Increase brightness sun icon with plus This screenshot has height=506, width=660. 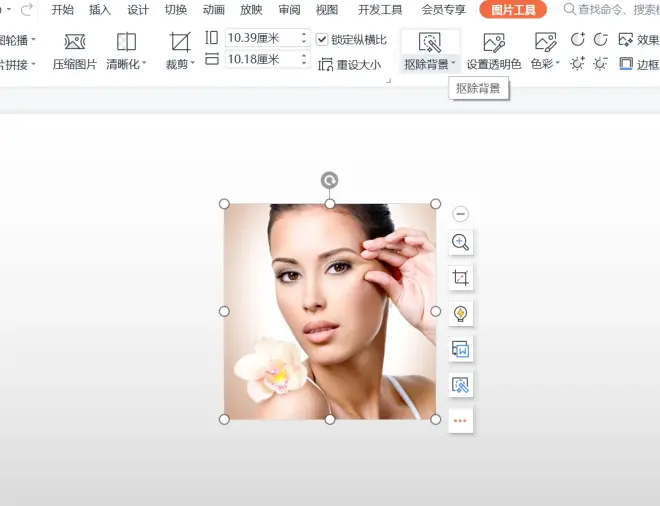click(x=577, y=64)
